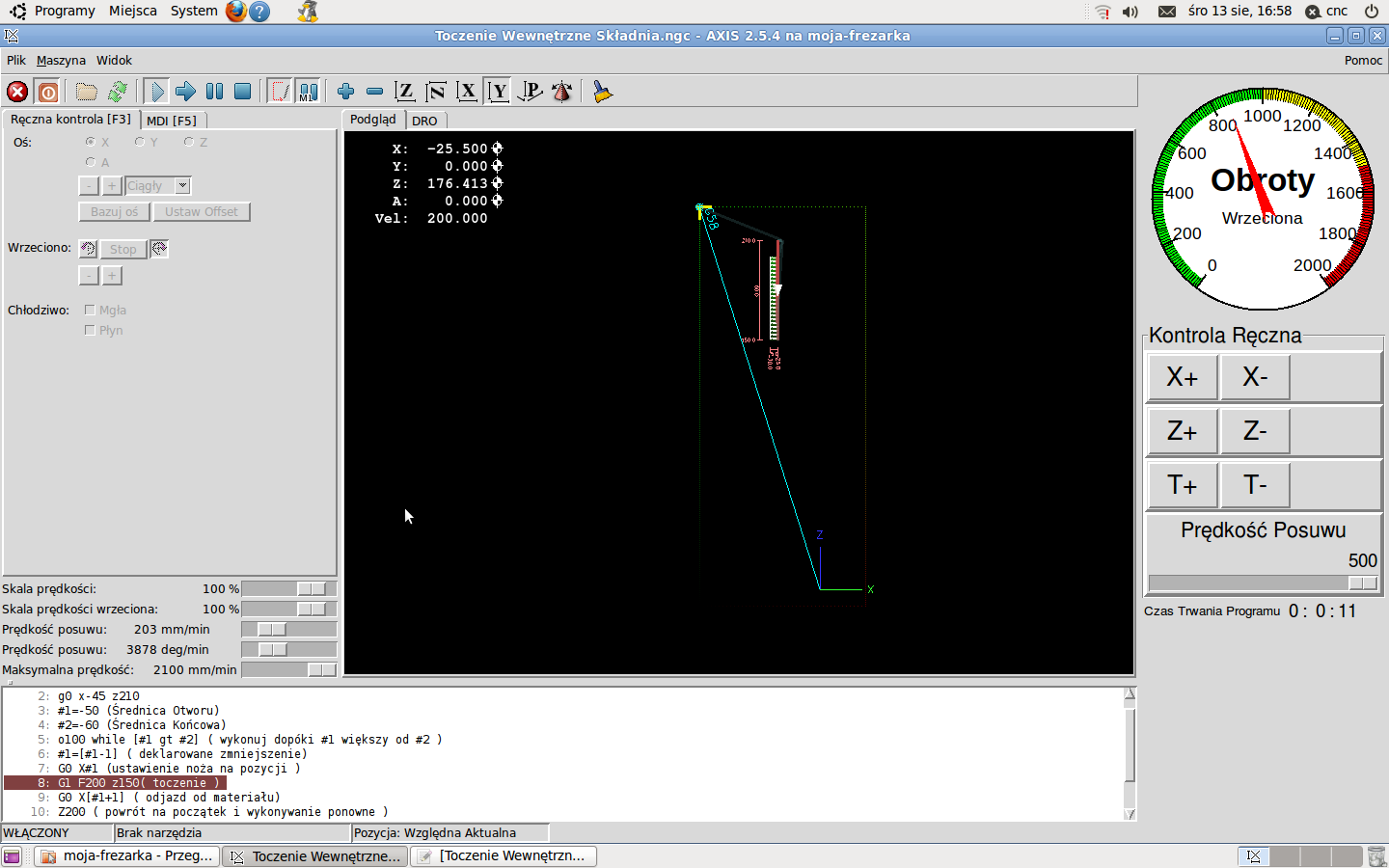The height and width of the screenshot is (868, 1389).
Task: Adjust the Maksymalna prędkość slider
Action: click(288, 669)
